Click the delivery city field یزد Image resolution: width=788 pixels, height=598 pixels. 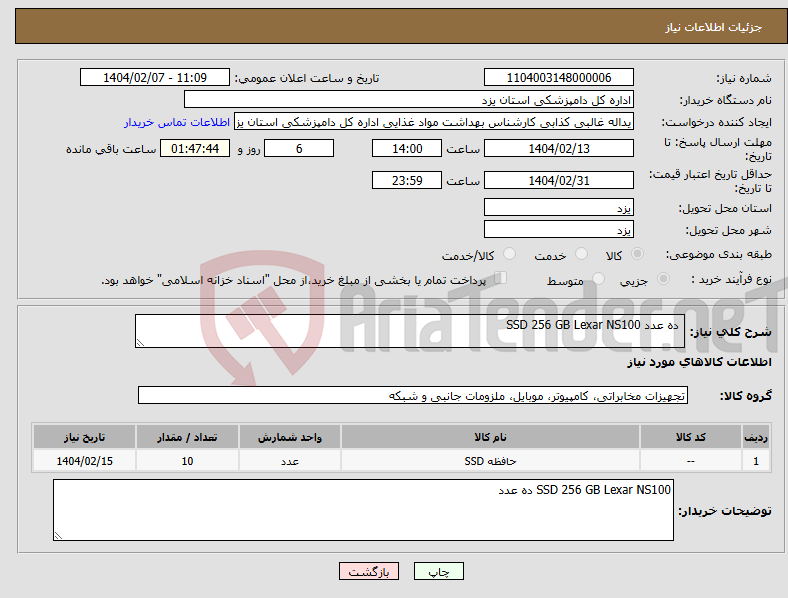pyautogui.click(x=558, y=229)
